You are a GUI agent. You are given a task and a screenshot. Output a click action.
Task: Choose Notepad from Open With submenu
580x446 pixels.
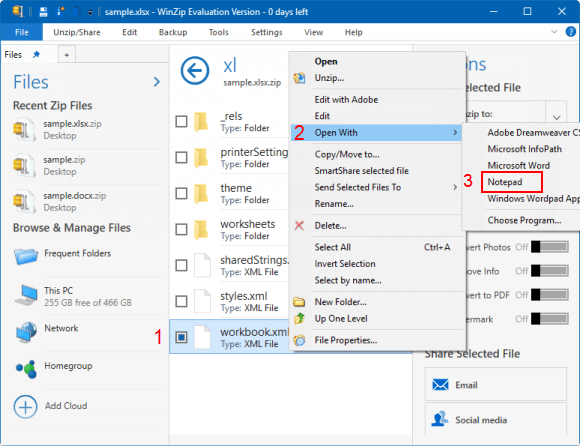tap(505, 182)
